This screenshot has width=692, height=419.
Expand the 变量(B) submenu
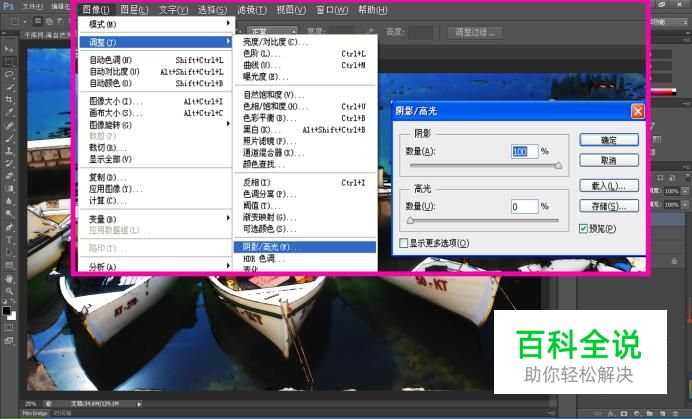[156, 219]
